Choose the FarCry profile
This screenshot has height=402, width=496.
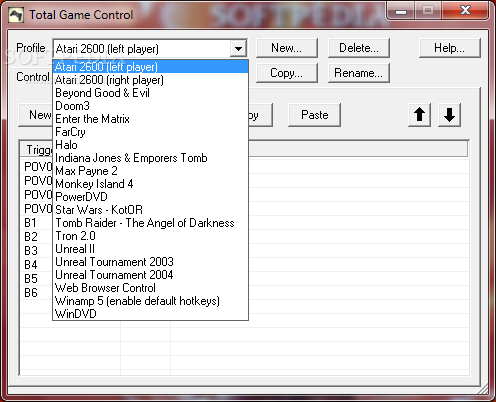[x=150, y=132]
